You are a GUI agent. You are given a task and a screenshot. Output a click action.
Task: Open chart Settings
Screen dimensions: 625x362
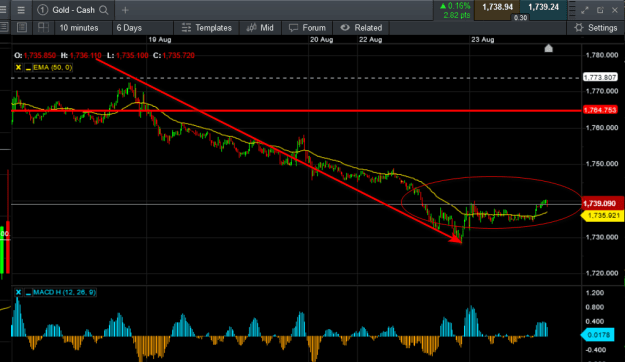point(596,28)
